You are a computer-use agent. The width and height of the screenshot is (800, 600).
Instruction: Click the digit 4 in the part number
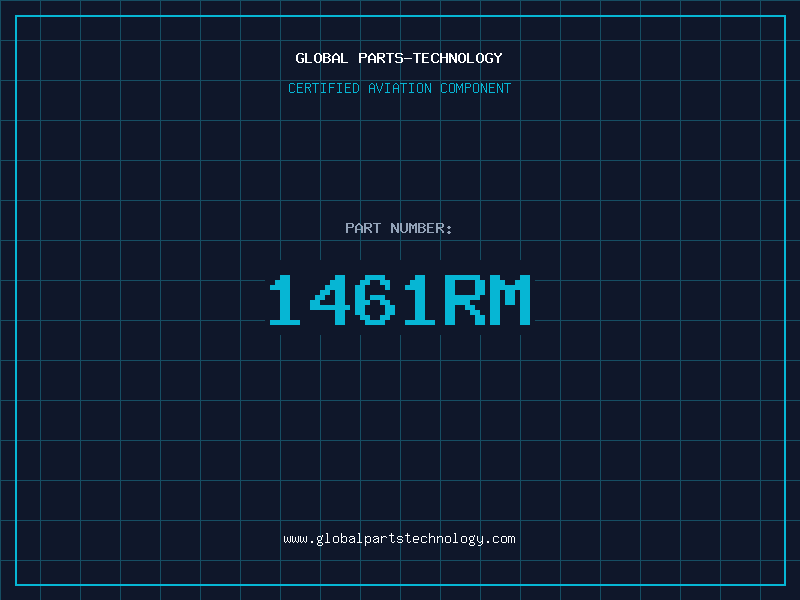331,300
